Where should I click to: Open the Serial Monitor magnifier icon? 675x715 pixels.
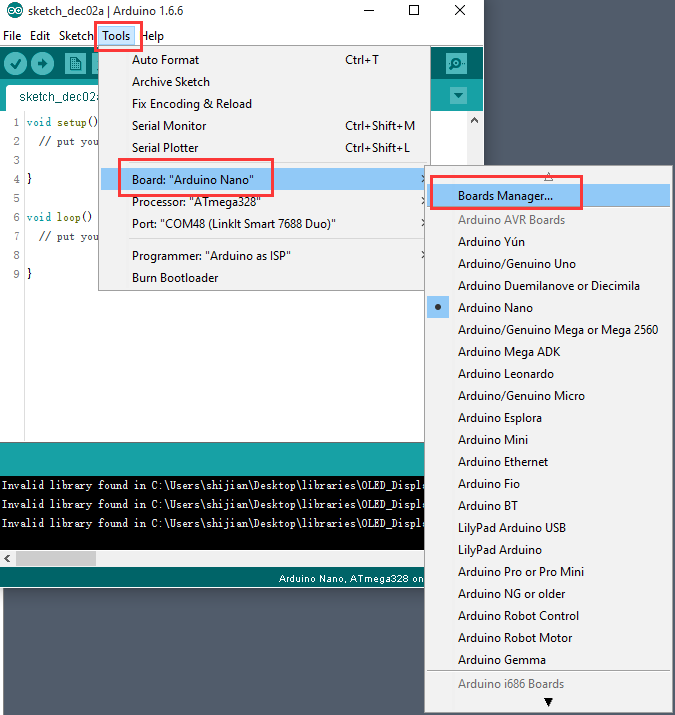tap(456, 63)
